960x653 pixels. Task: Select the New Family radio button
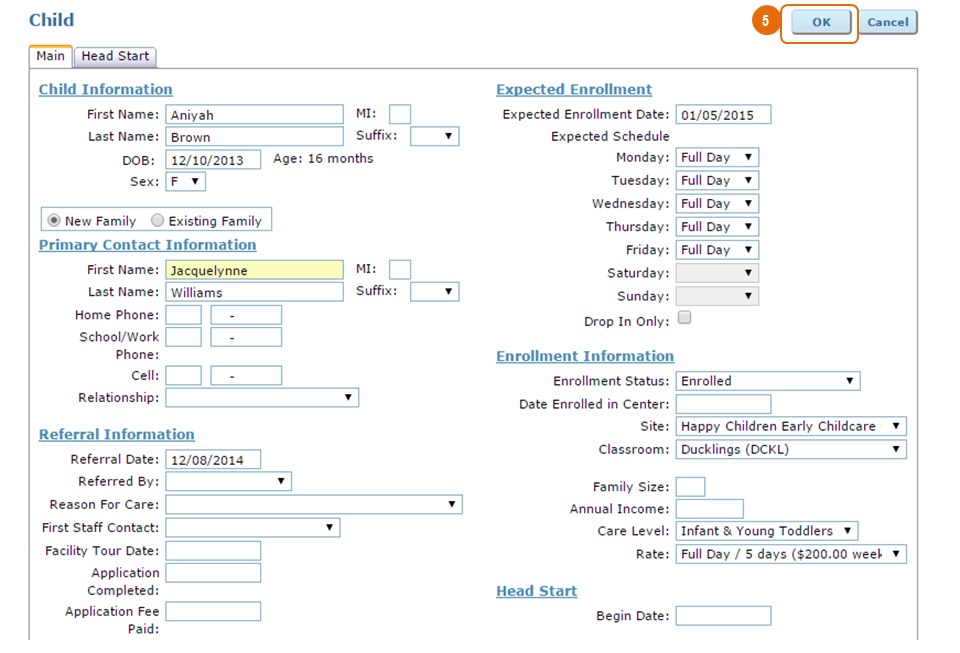click(54, 221)
